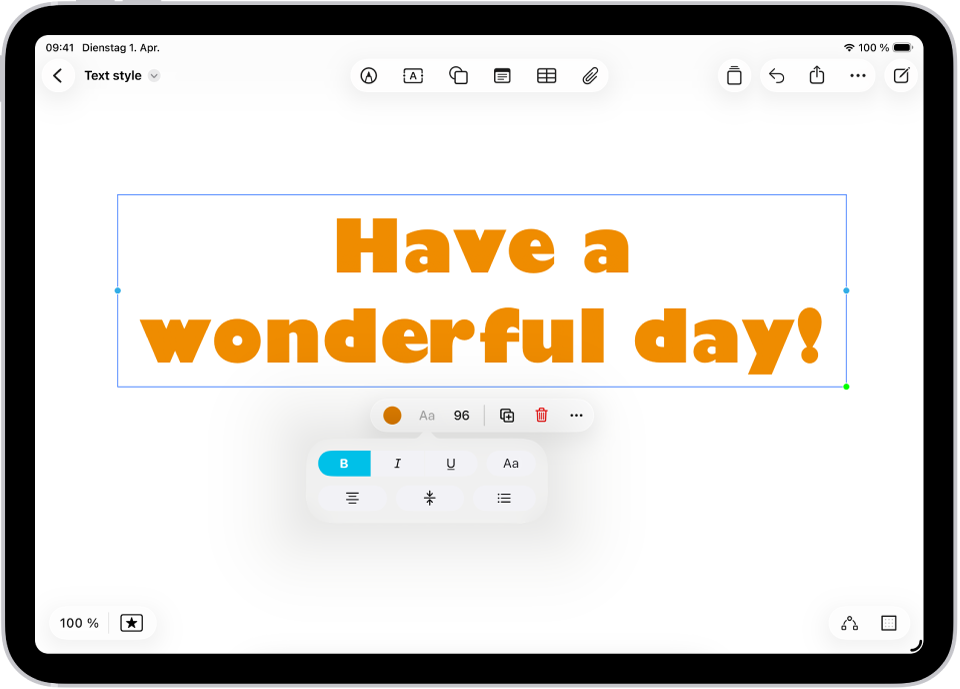Open bulleted list options
The width and height of the screenshot is (960, 689).
coord(504,499)
